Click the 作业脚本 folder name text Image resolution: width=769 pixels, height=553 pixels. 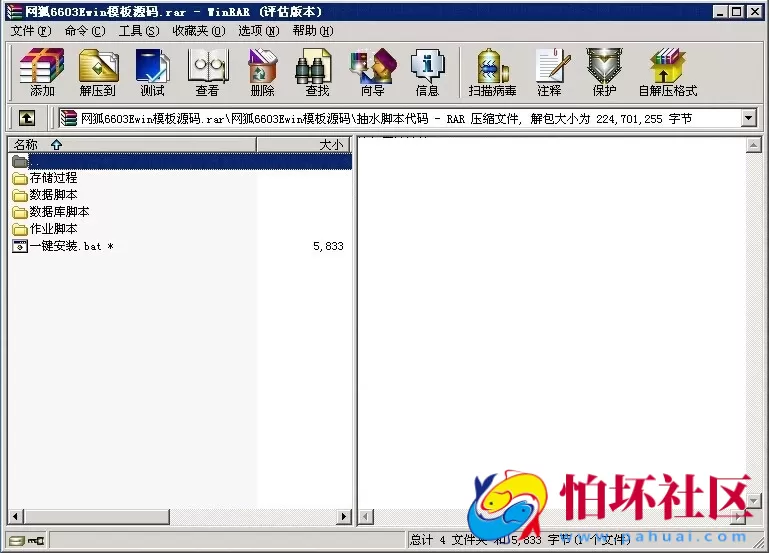tap(53, 229)
